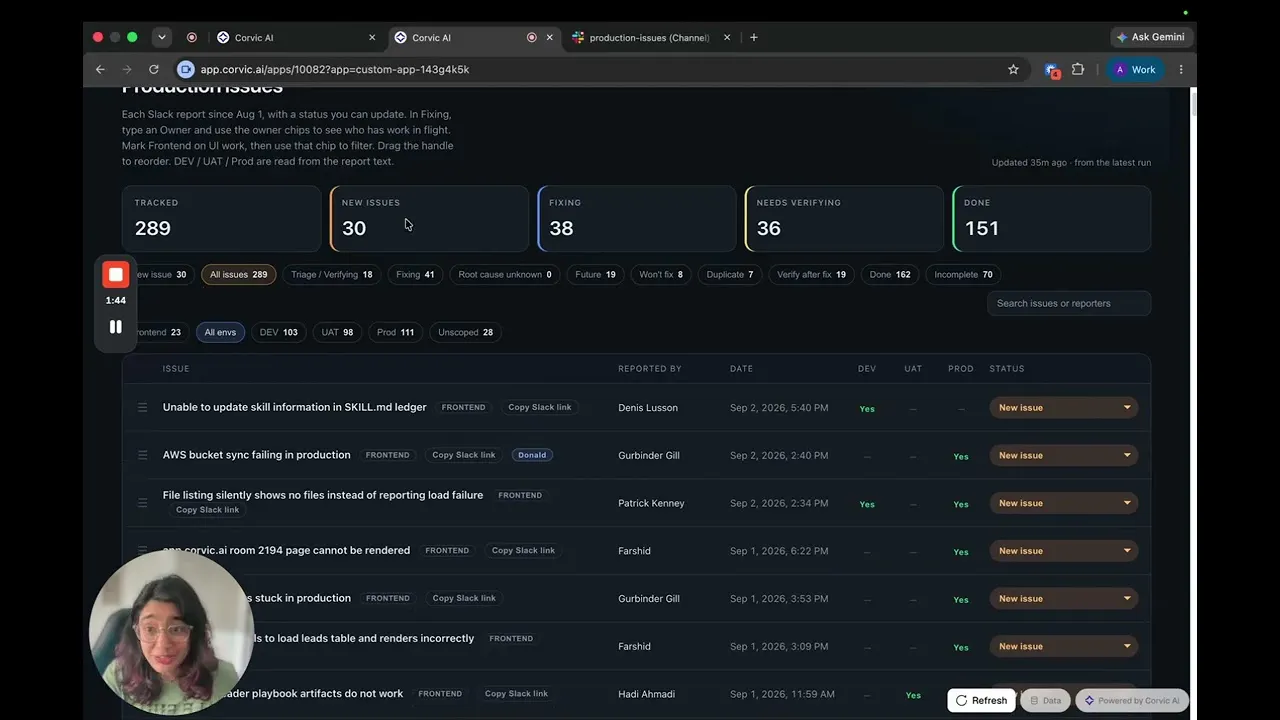Open the Ask Gemini button

click(x=1151, y=37)
